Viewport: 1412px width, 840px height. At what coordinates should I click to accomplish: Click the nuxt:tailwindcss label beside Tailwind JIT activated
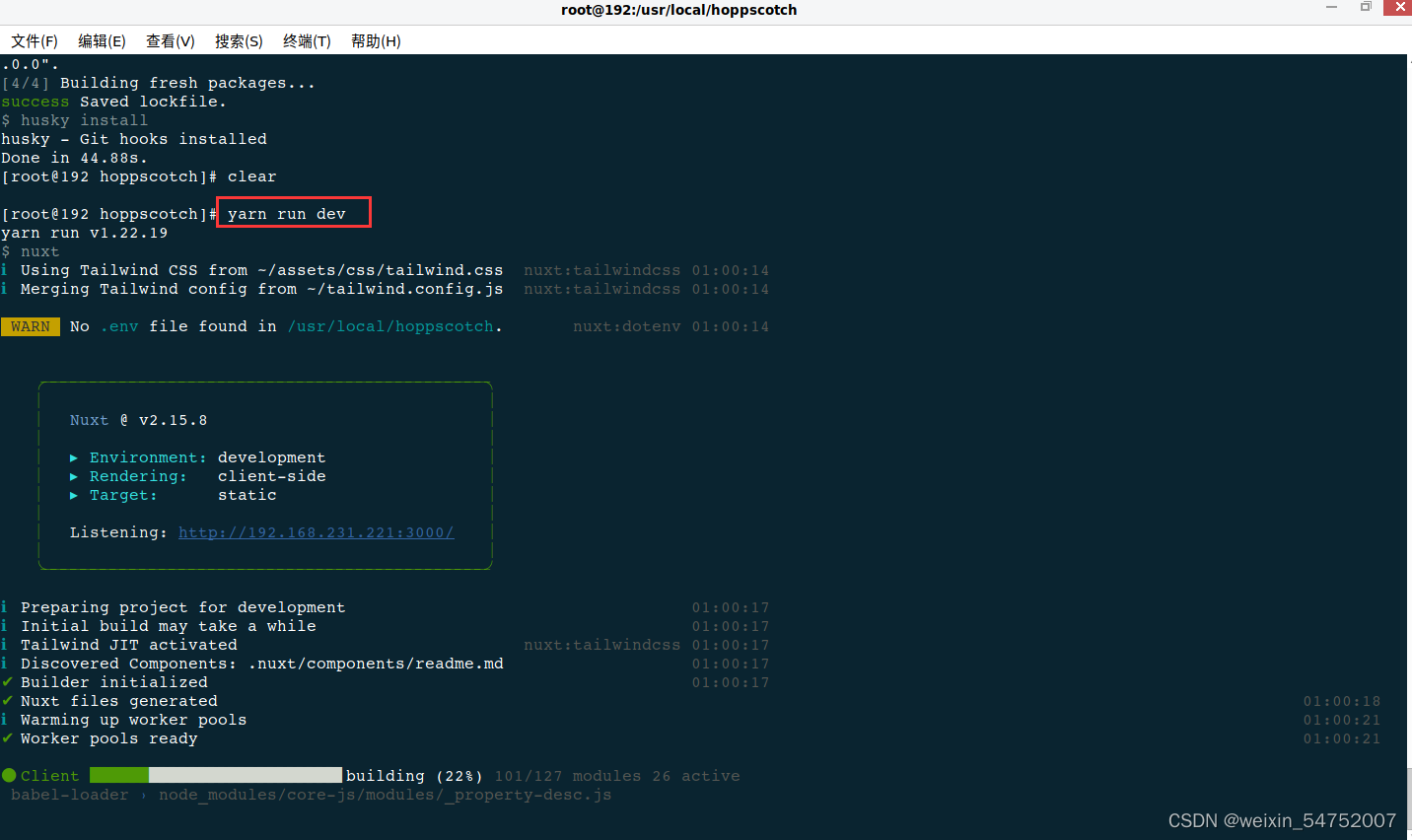pos(601,644)
